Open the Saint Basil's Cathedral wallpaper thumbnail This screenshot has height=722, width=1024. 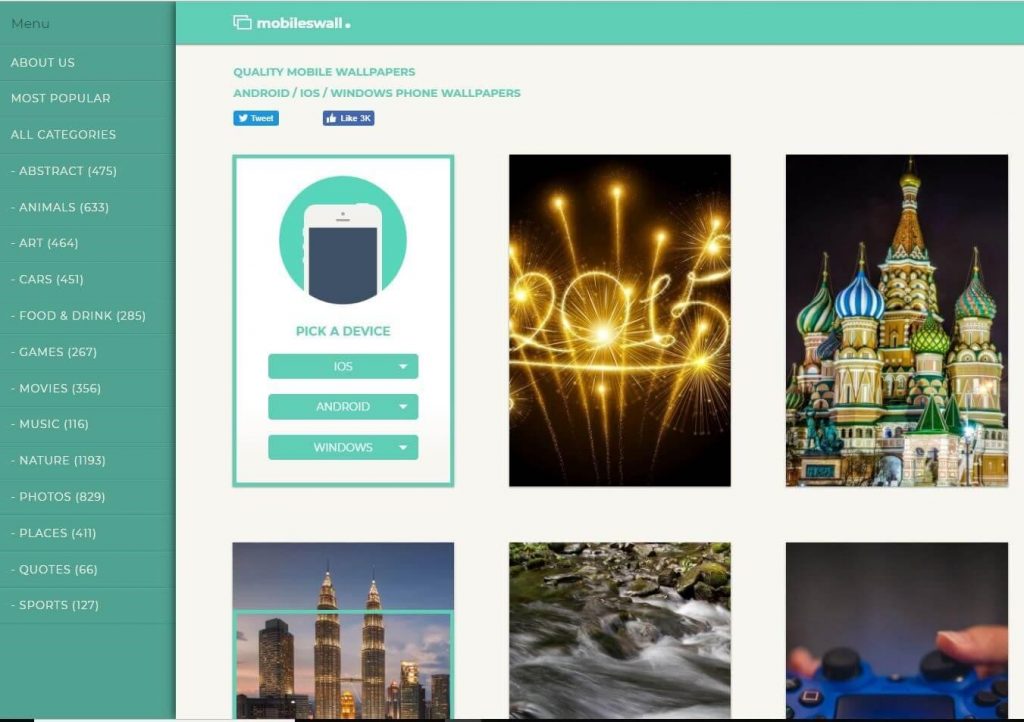click(x=897, y=321)
